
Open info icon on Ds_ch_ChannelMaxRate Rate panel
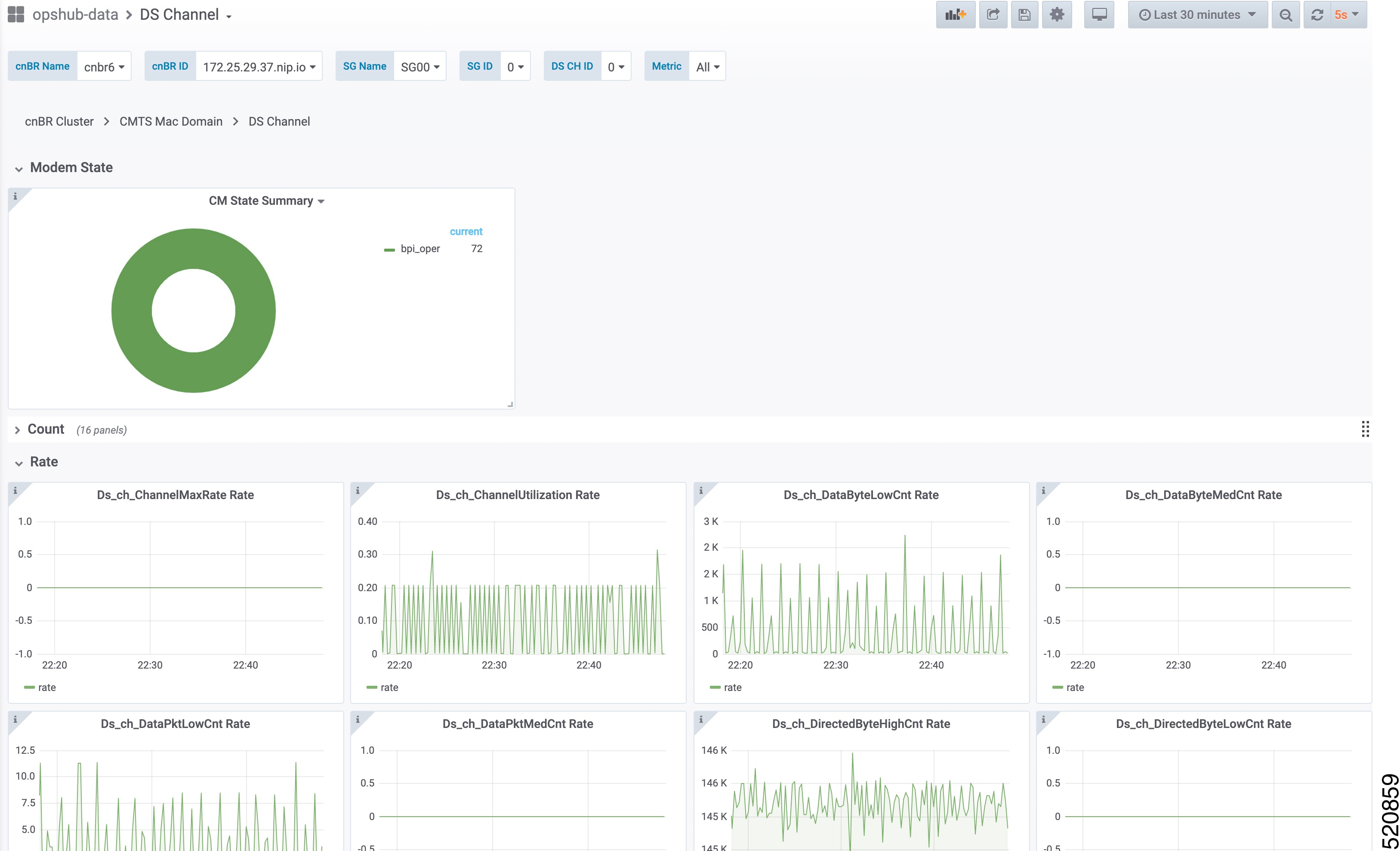15,490
